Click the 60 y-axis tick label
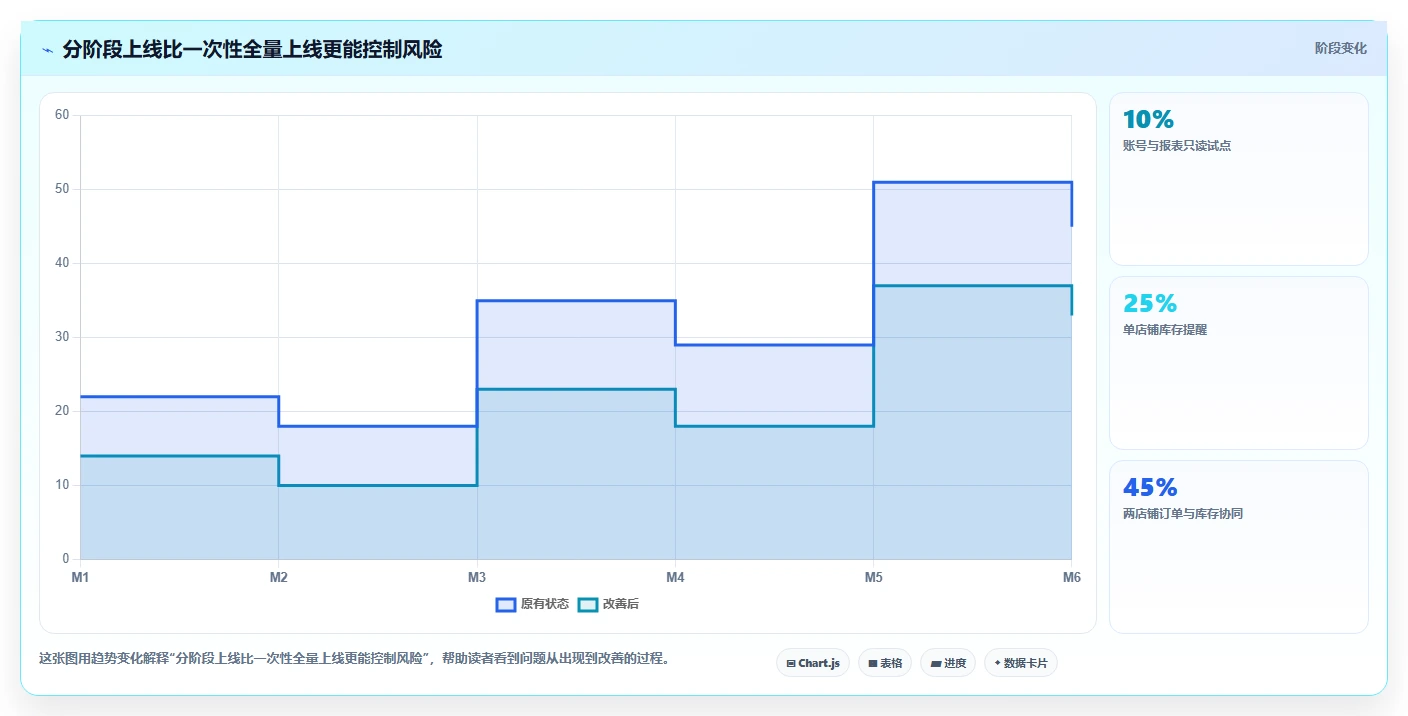This screenshot has height=716, width=1408. click(62, 115)
